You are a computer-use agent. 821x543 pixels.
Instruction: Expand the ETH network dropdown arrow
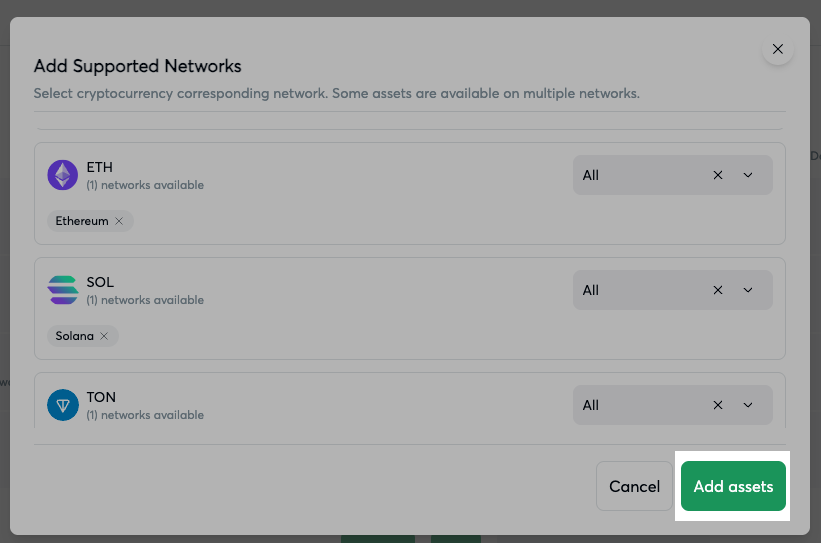coord(748,175)
